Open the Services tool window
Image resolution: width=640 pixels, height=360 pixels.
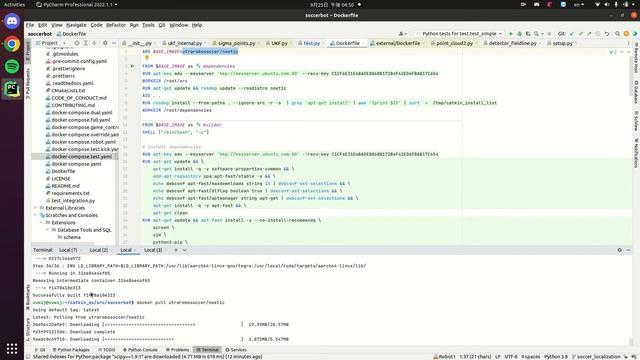click(x=236, y=350)
